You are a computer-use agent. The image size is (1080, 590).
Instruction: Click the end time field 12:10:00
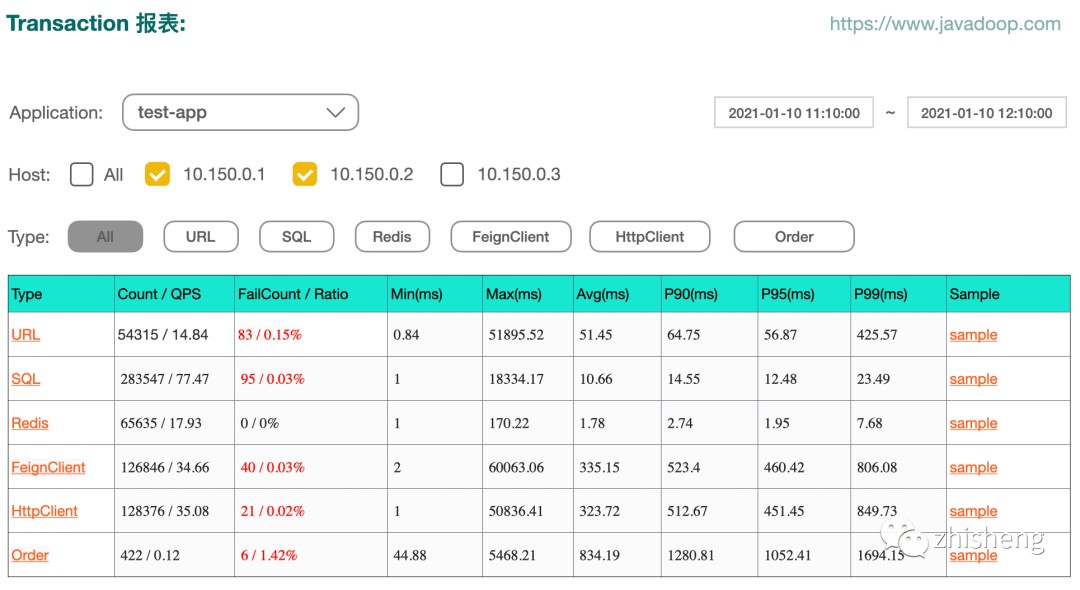pyautogui.click(x=986, y=113)
